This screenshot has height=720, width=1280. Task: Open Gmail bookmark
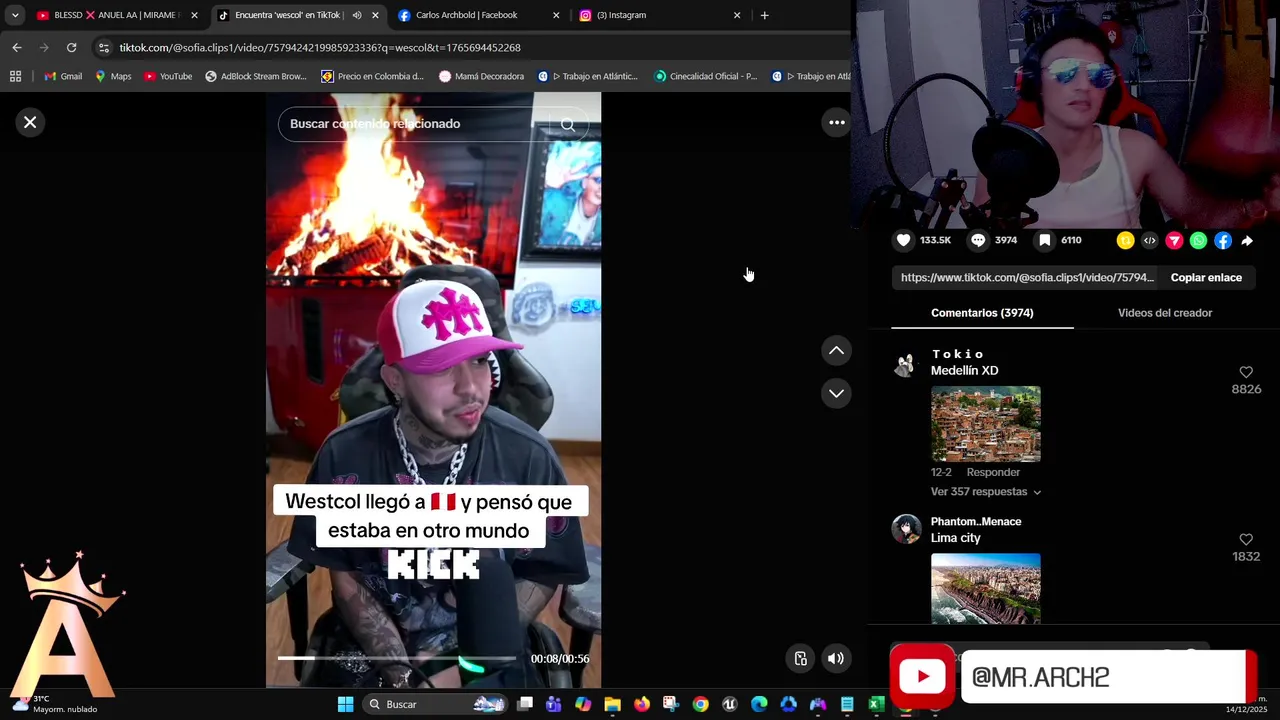[x=63, y=76]
